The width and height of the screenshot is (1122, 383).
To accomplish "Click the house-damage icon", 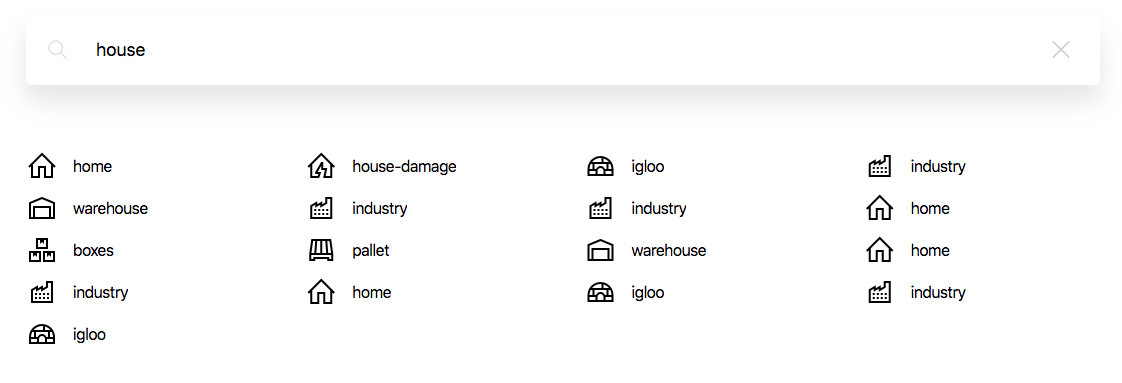I will [x=321, y=167].
